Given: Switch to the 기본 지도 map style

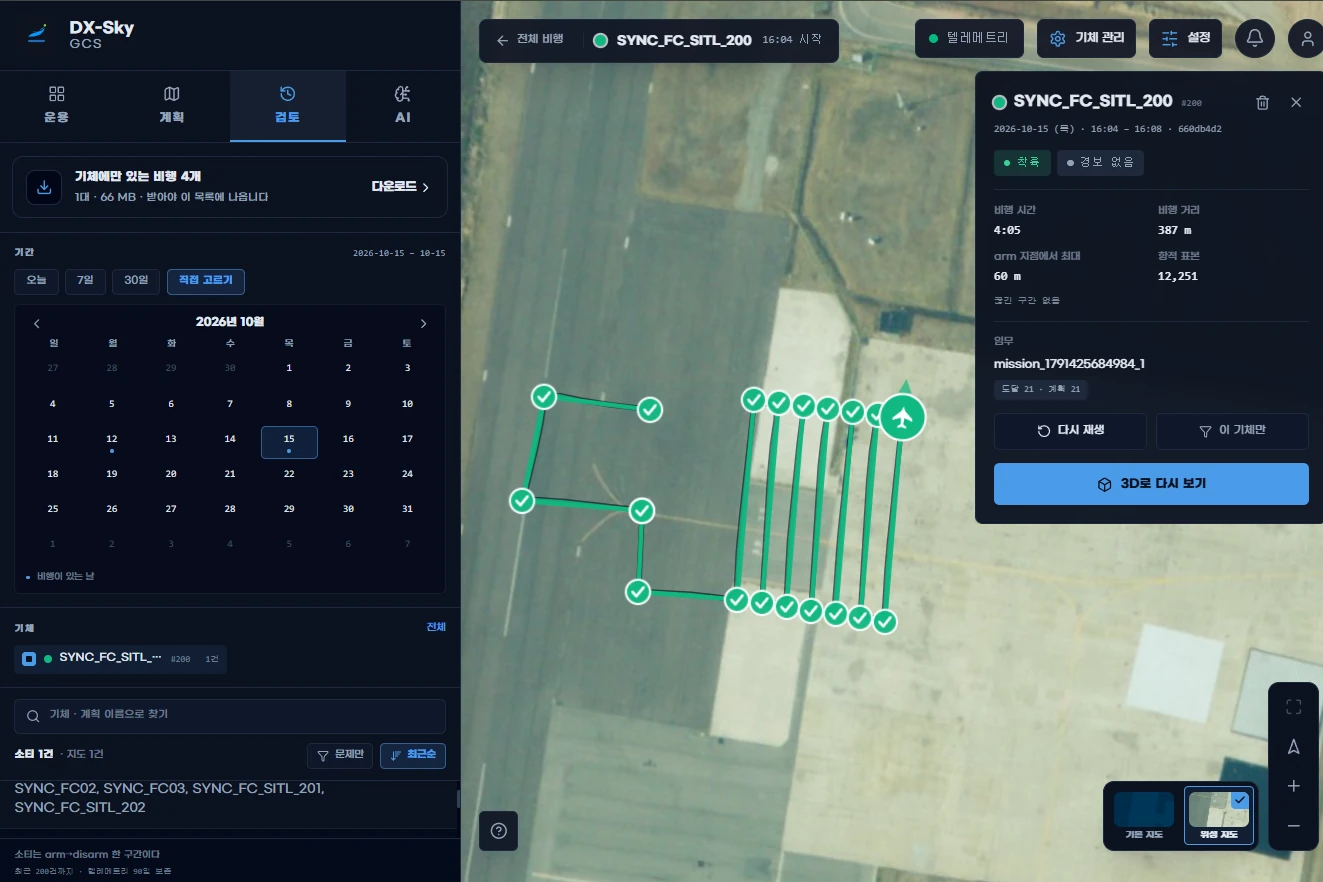Looking at the screenshot, I should [1144, 815].
